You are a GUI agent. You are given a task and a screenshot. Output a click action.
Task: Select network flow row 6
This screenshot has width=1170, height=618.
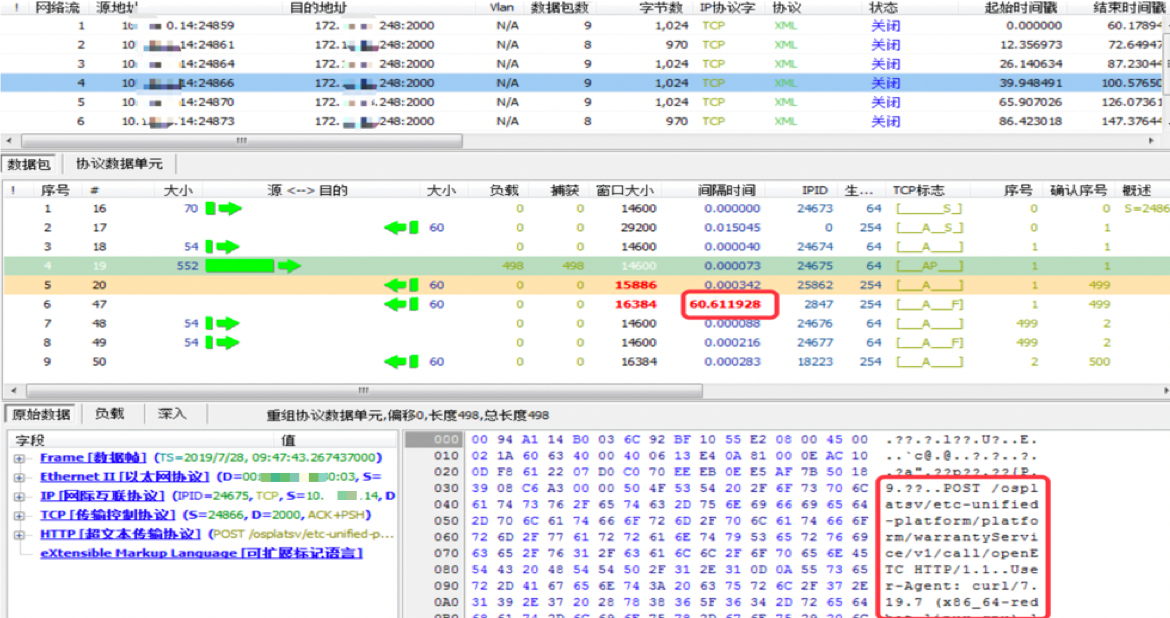(400, 121)
